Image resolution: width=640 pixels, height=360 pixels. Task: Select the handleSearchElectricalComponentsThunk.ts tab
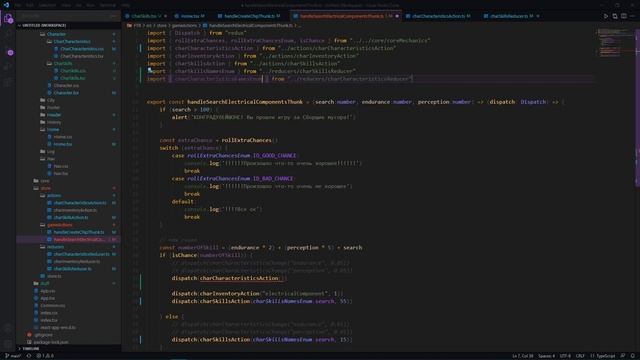tap(342, 16)
